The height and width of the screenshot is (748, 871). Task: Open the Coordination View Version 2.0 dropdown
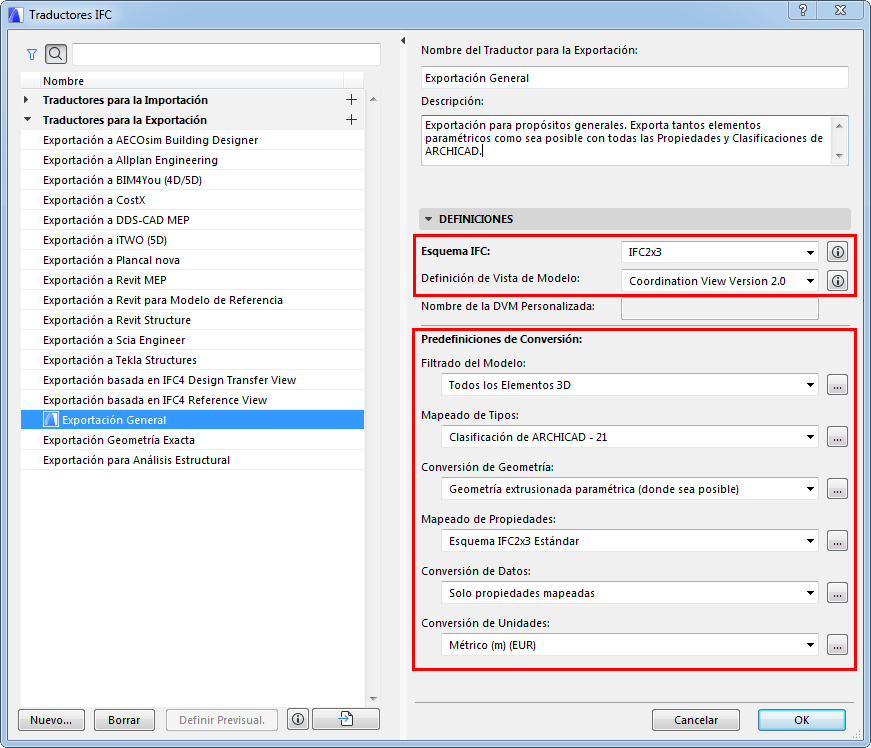[x=719, y=281]
